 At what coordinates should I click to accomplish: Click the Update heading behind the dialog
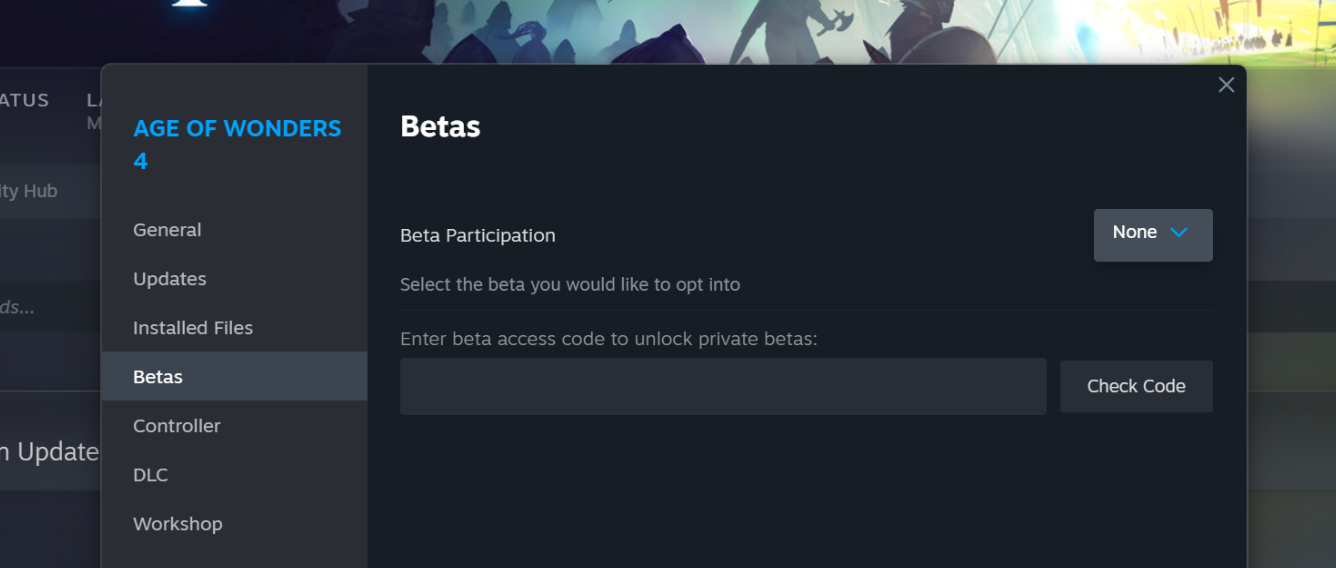tap(50, 452)
